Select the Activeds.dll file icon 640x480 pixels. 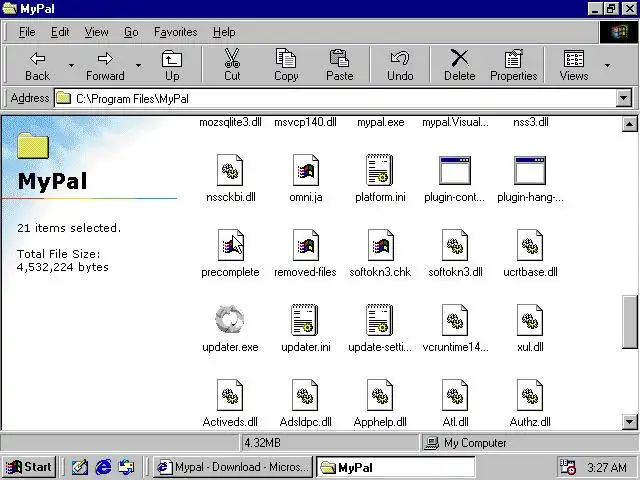pyautogui.click(x=230, y=395)
